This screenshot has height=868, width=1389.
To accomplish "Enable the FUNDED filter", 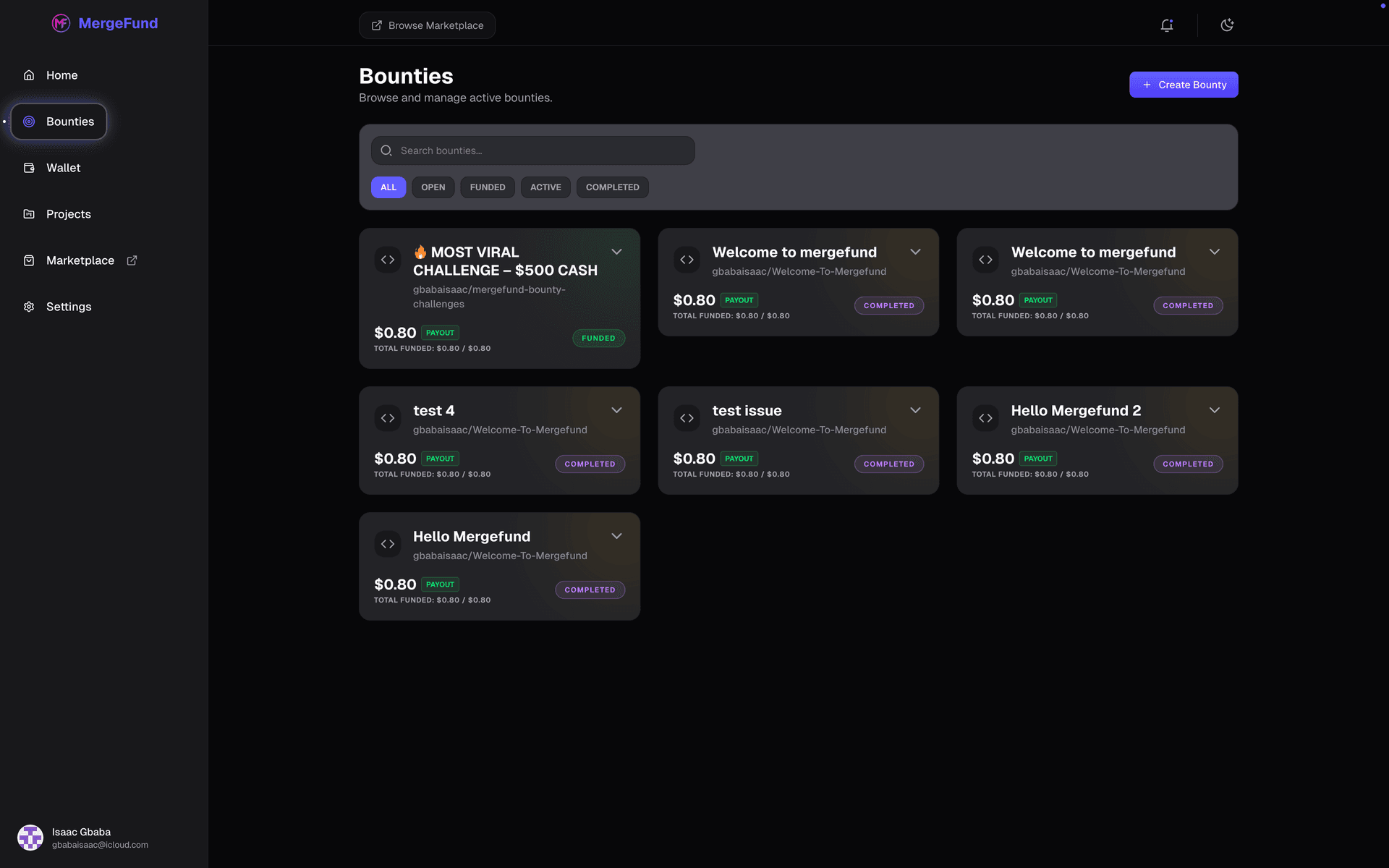I will [x=487, y=187].
